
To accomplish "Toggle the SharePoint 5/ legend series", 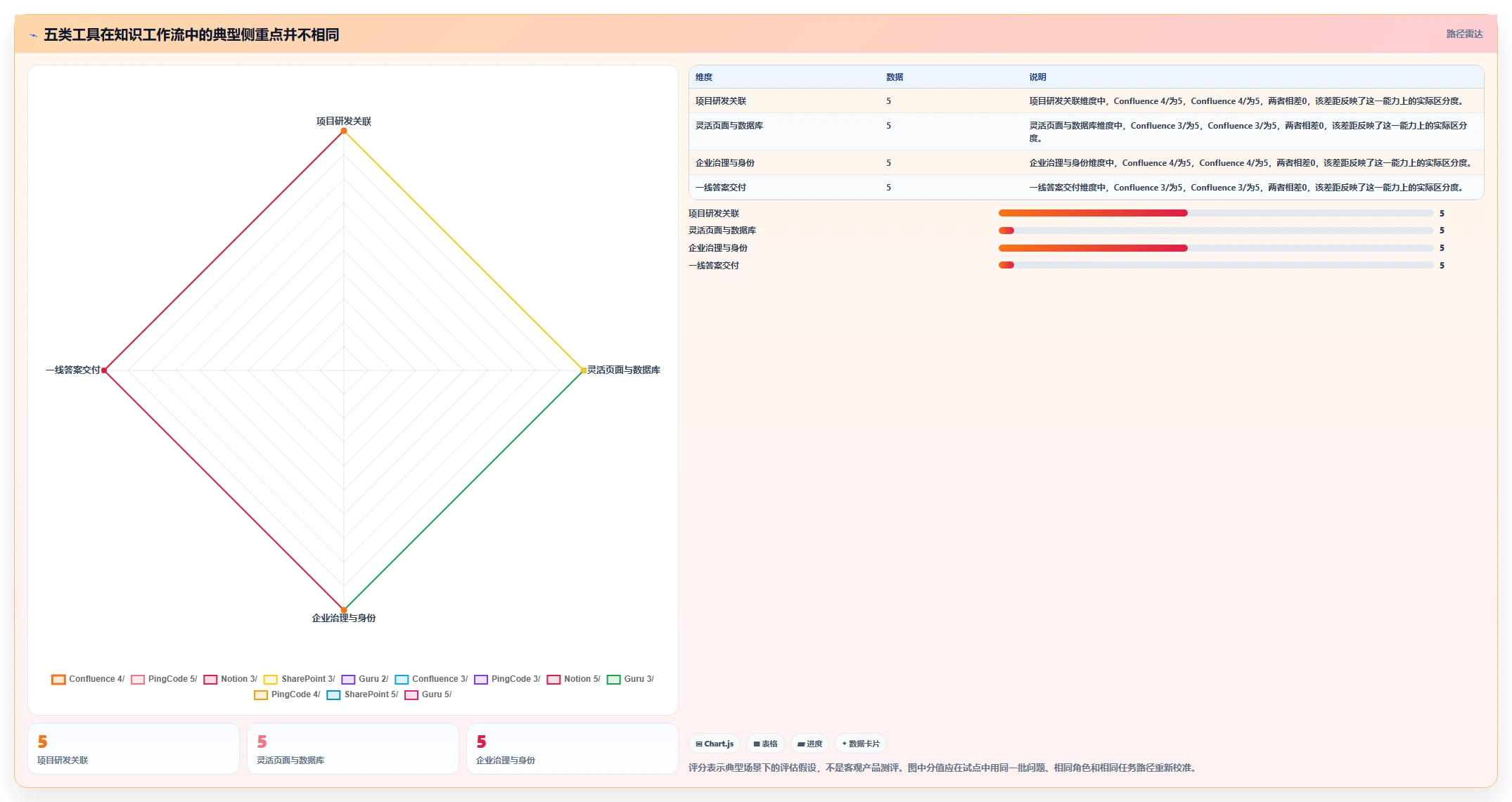I will pos(362,694).
